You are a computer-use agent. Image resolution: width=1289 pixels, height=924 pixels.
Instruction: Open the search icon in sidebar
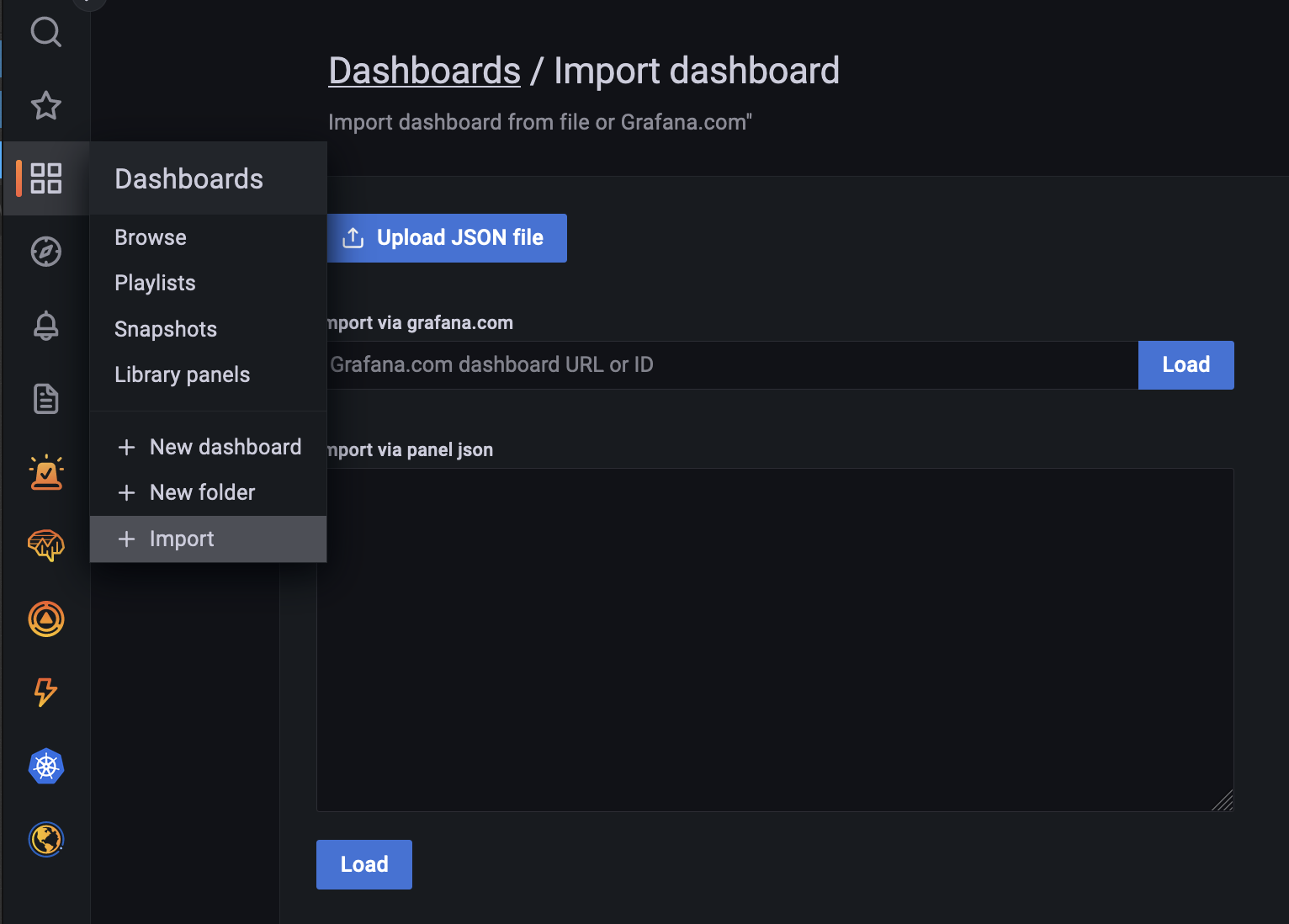pos(46,32)
